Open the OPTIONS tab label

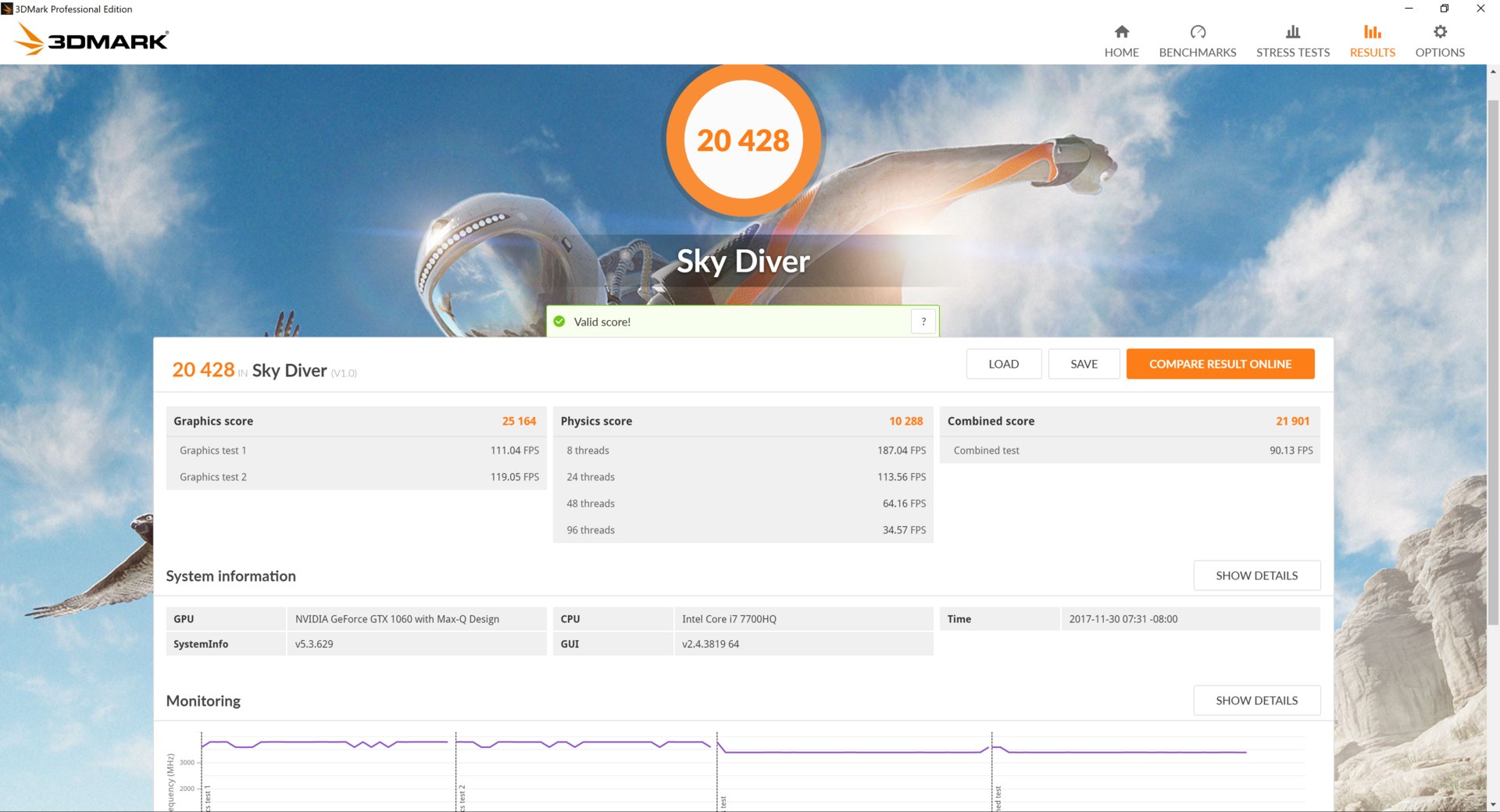(1440, 52)
